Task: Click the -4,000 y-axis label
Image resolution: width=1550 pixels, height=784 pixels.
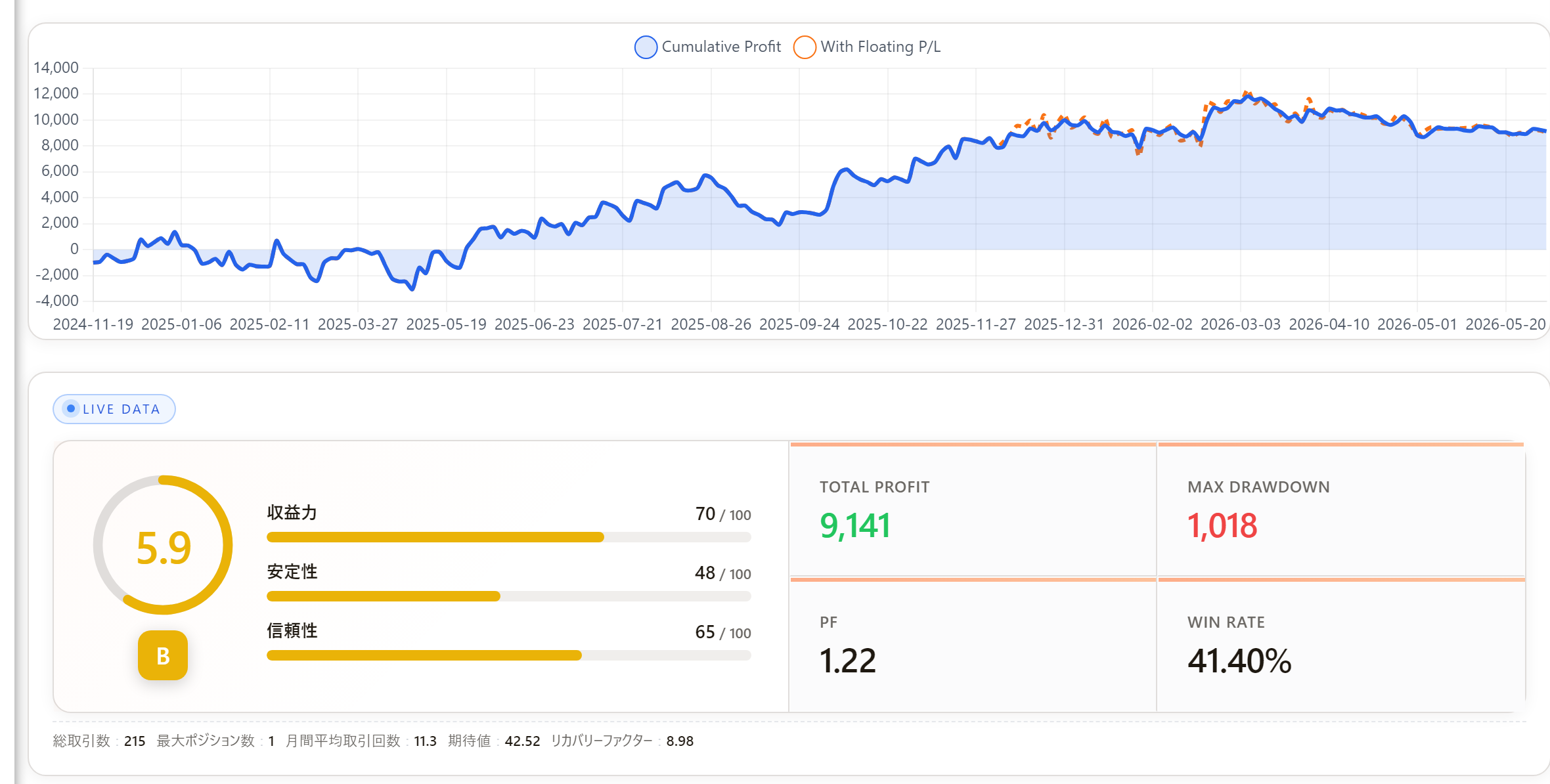Action: coord(57,301)
